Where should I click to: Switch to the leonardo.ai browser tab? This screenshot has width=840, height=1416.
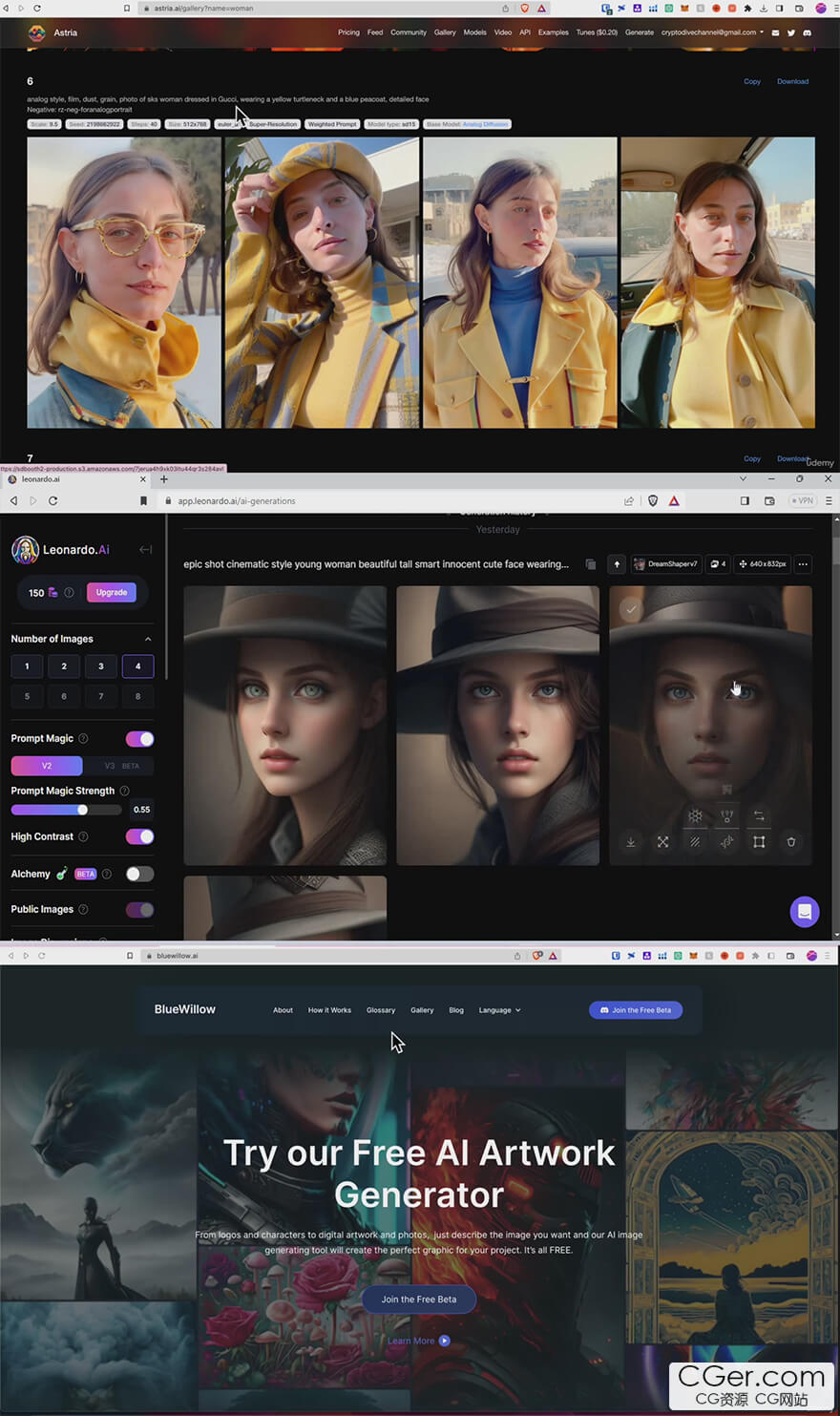(x=76, y=479)
